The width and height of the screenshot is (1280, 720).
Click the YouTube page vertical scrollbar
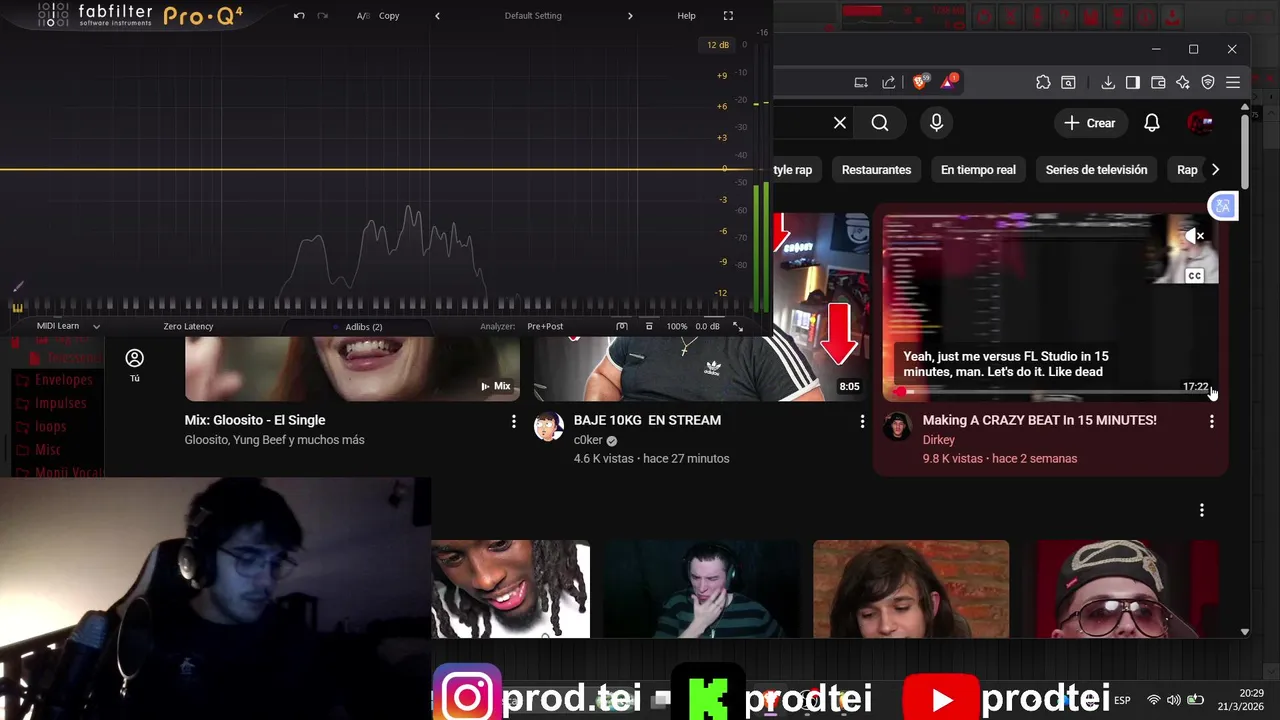pyautogui.click(x=1245, y=150)
